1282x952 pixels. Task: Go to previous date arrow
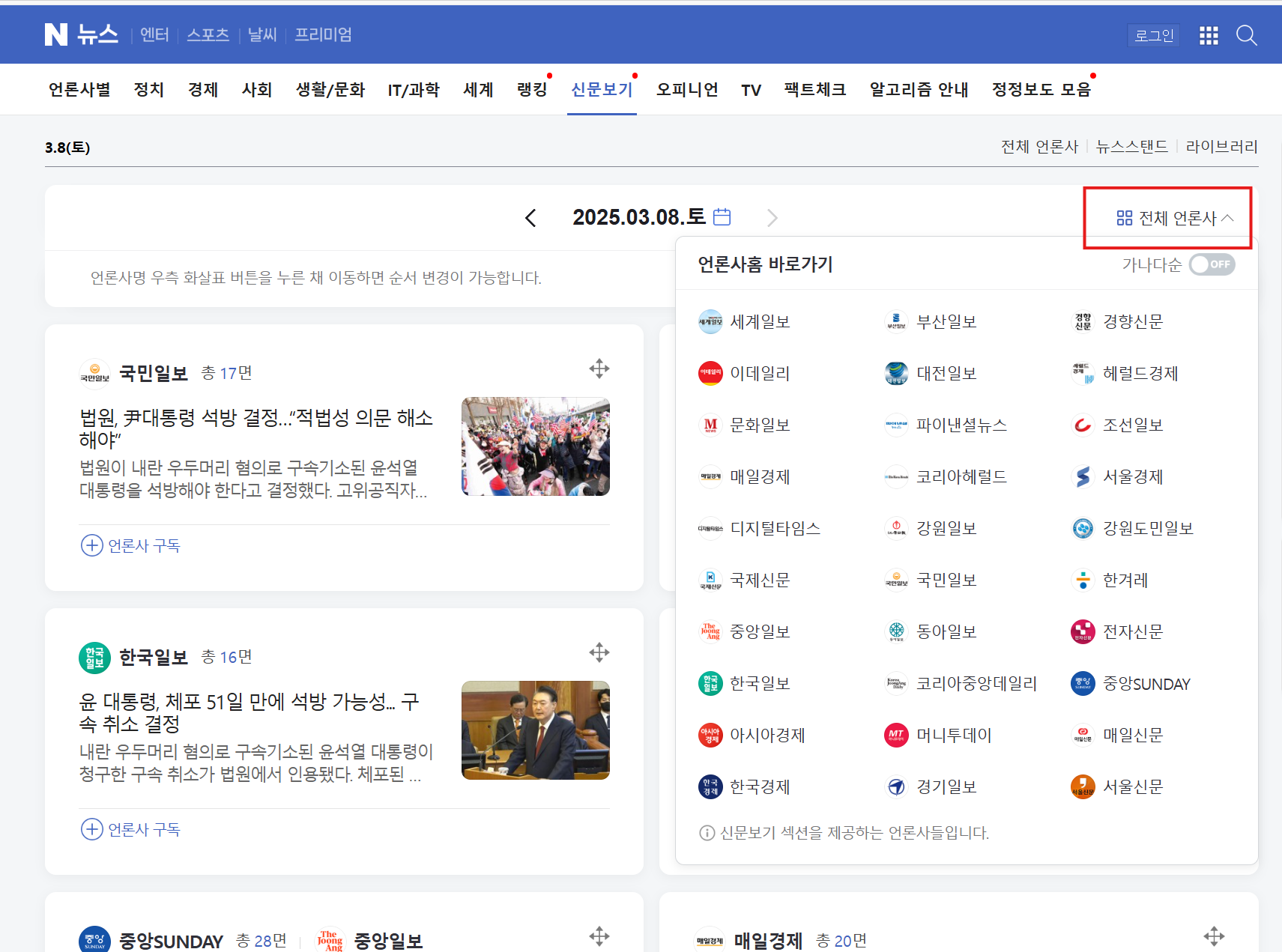(x=530, y=218)
